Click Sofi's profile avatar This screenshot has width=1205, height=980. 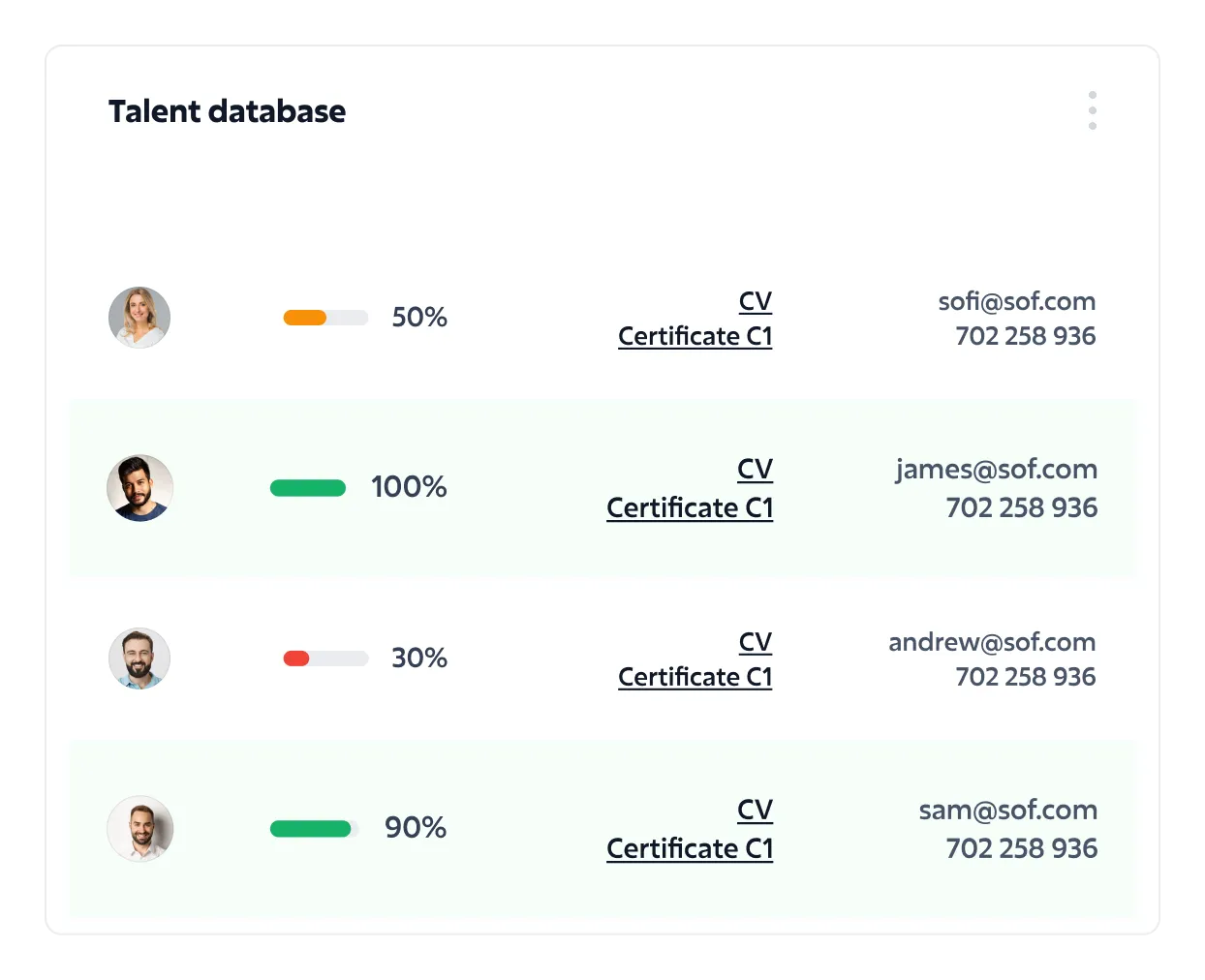coord(139,318)
